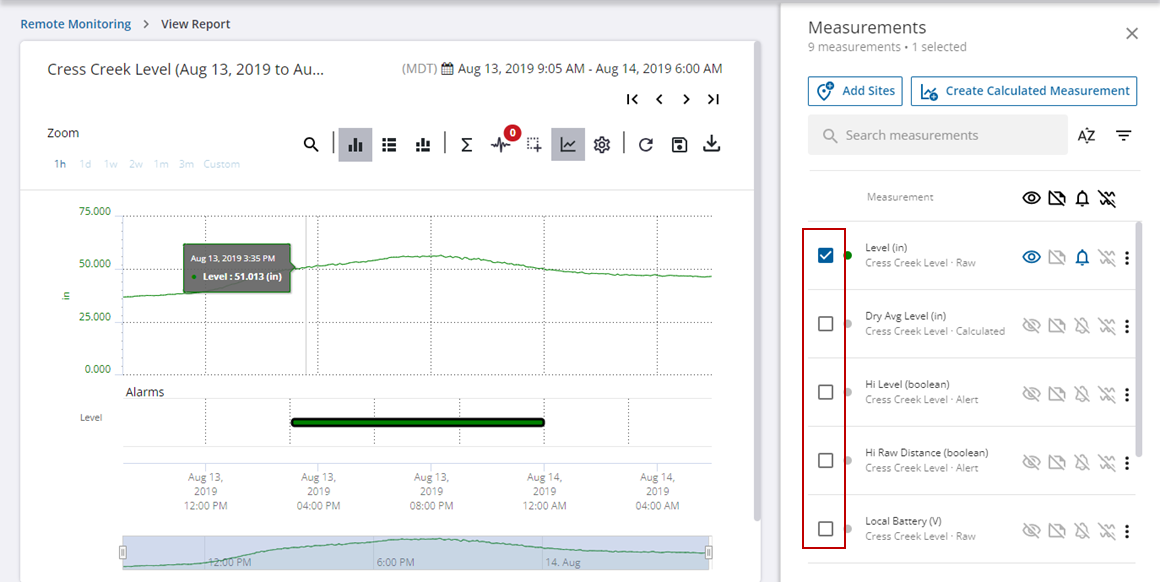Go to Remote Monitoring breadcrumb
Viewport: 1160px width, 582px height.
click(x=76, y=24)
